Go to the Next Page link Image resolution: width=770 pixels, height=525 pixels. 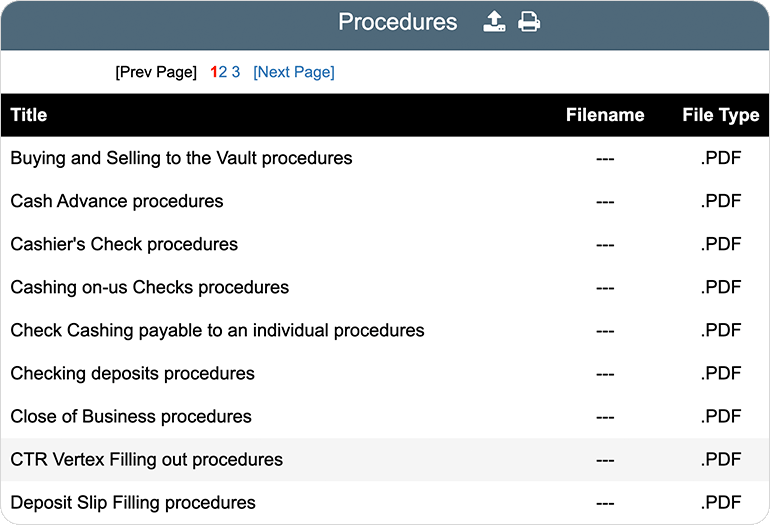pyautogui.click(x=294, y=72)
